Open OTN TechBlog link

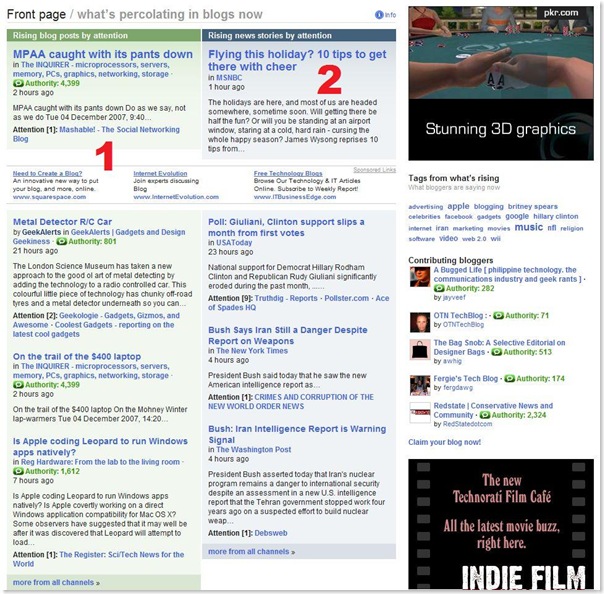461,315
